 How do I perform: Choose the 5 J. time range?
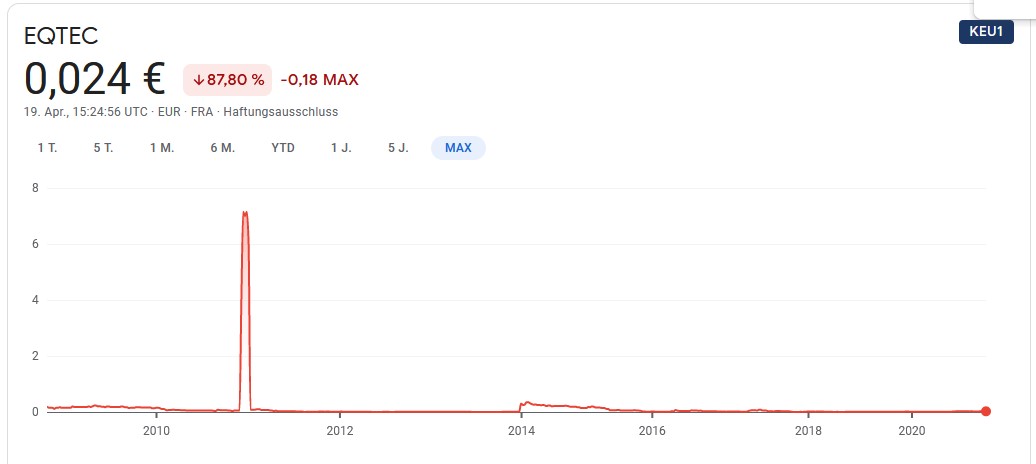398,148
